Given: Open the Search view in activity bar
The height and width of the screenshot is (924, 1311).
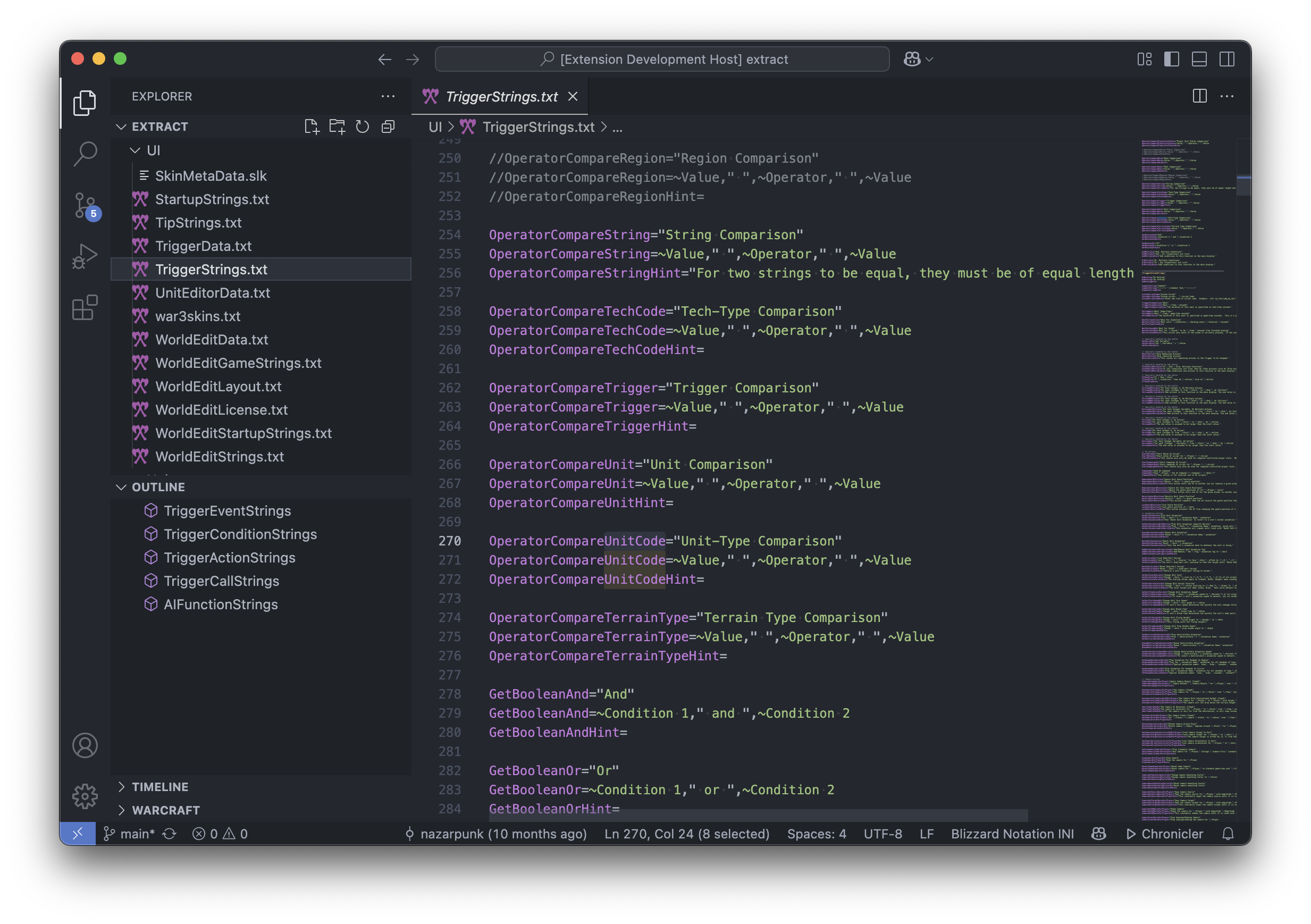Looking at the screenshot, I should point(85,153).
